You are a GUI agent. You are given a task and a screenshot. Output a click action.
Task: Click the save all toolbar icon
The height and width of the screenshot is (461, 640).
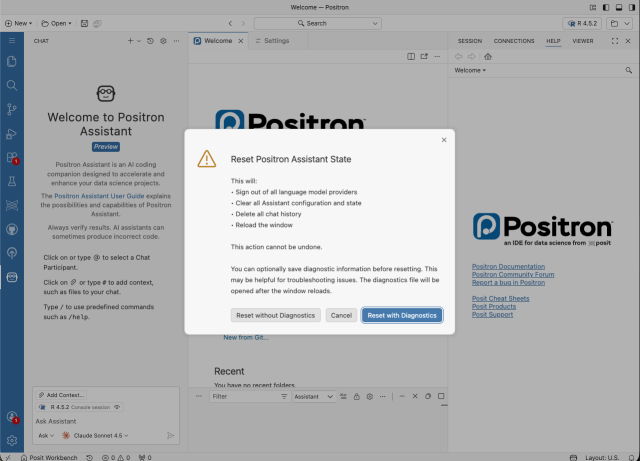click(97, 23)
